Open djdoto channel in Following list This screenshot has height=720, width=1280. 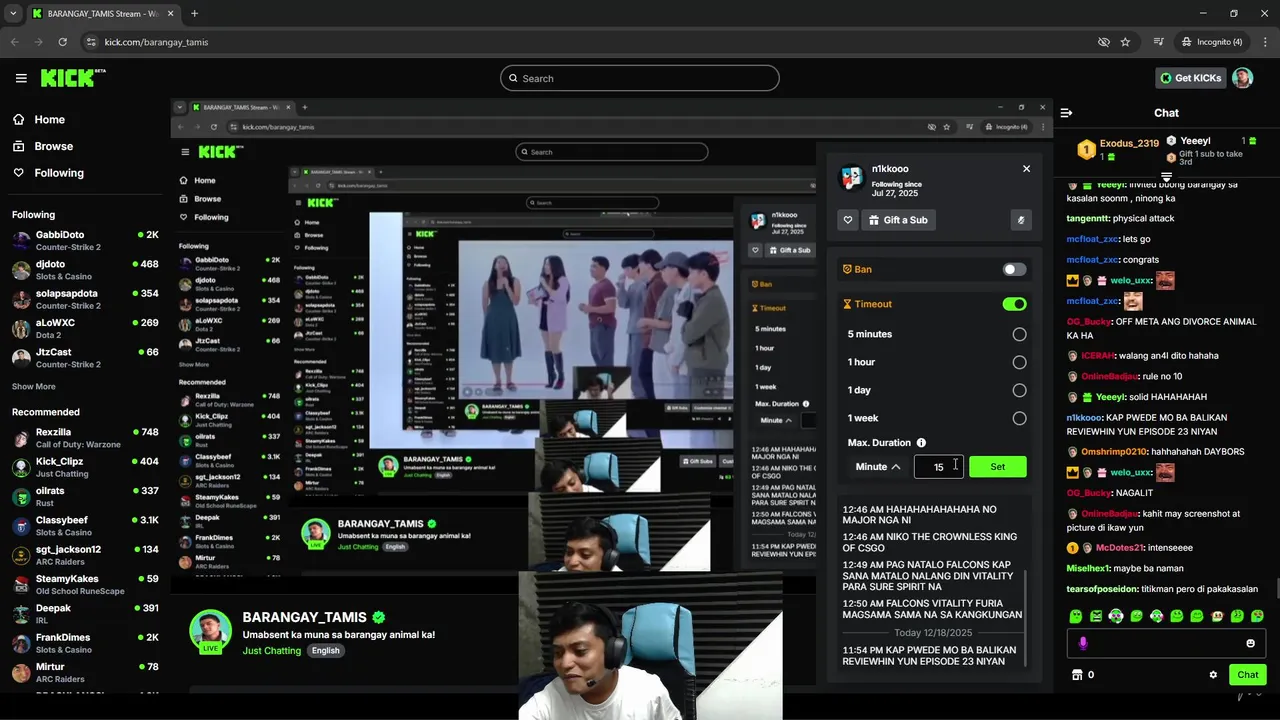[85, 270]
